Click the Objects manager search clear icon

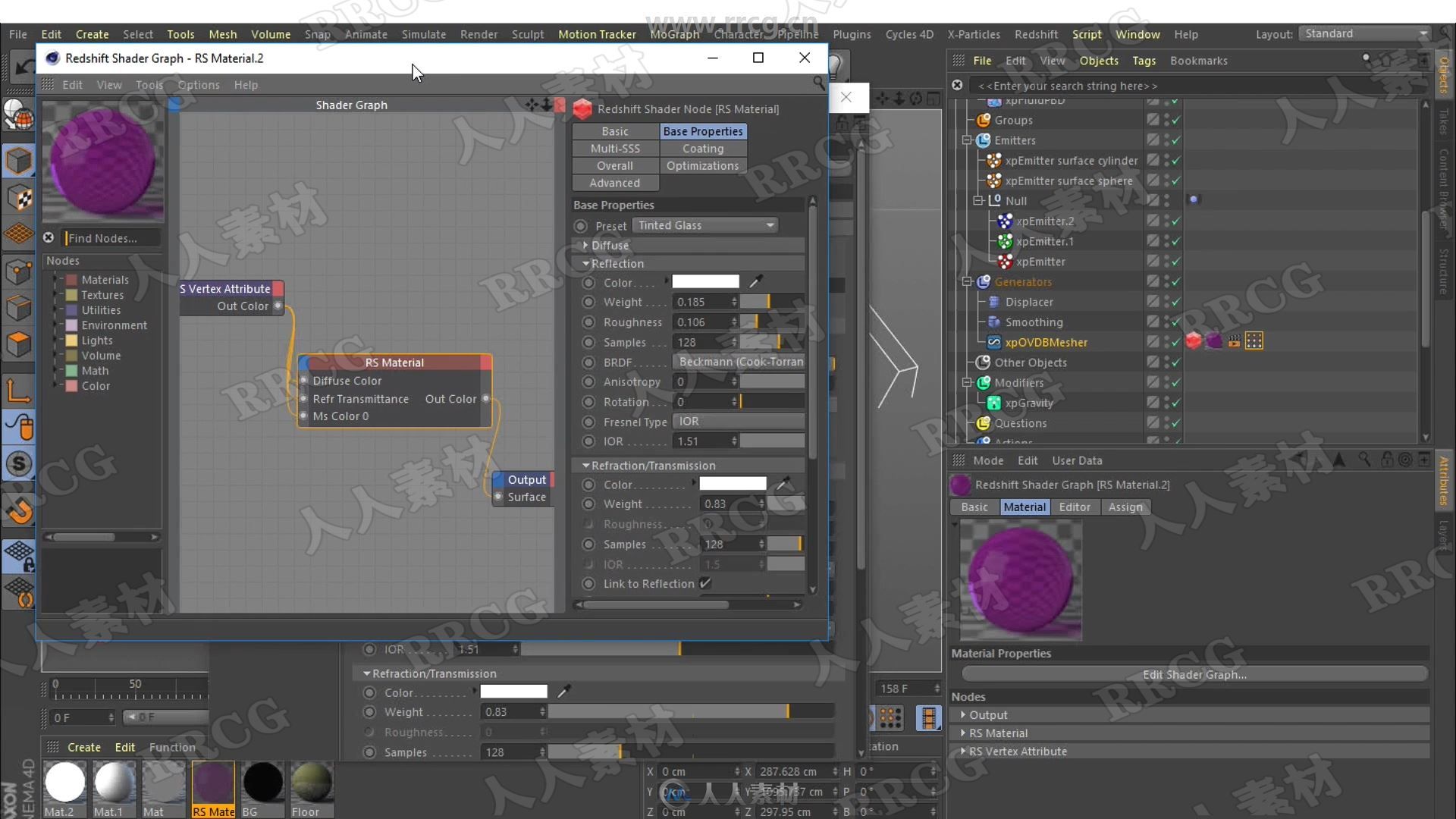tap(958, 85)
